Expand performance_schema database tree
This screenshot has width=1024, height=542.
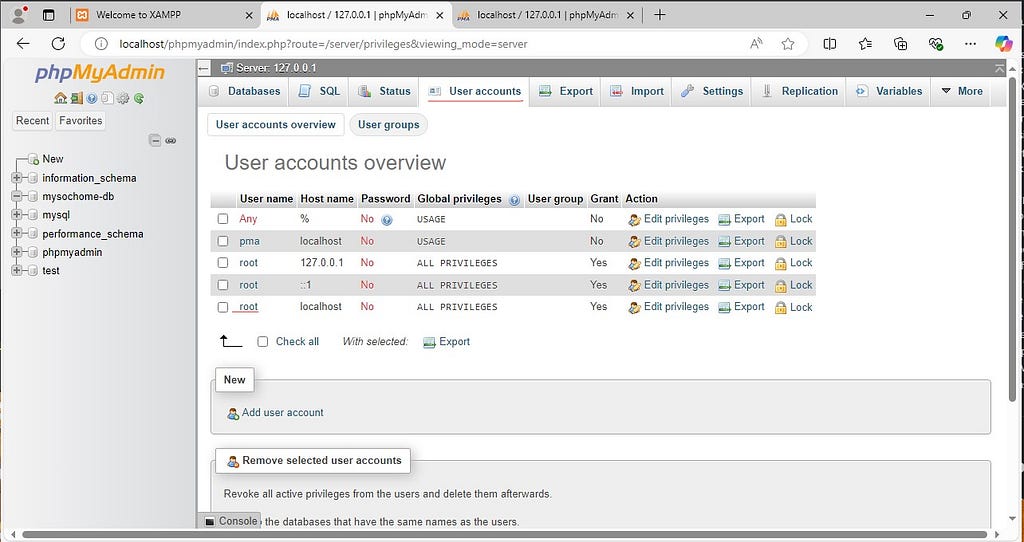(x=16, y=234)
